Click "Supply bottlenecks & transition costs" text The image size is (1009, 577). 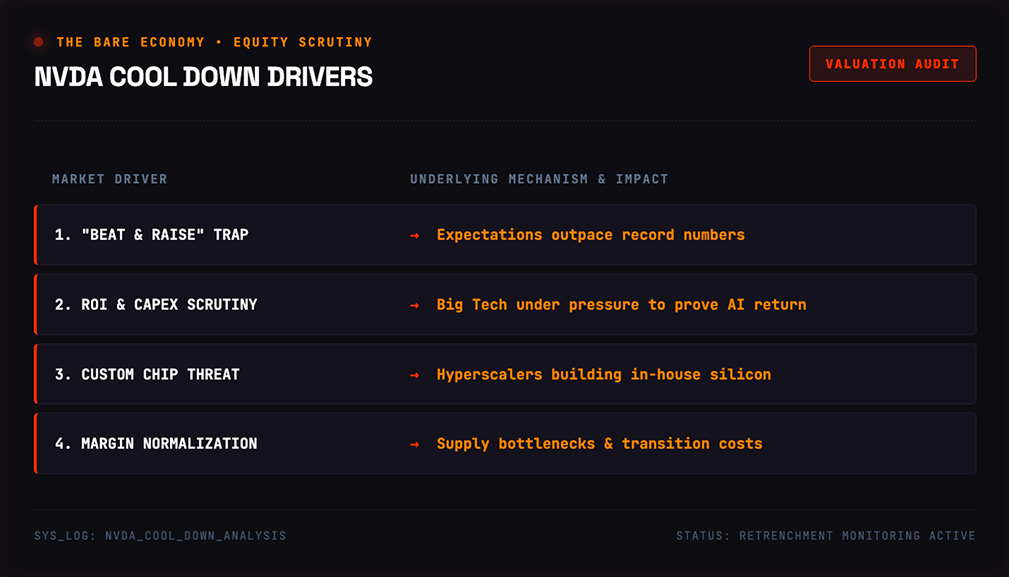pos(599,444)
